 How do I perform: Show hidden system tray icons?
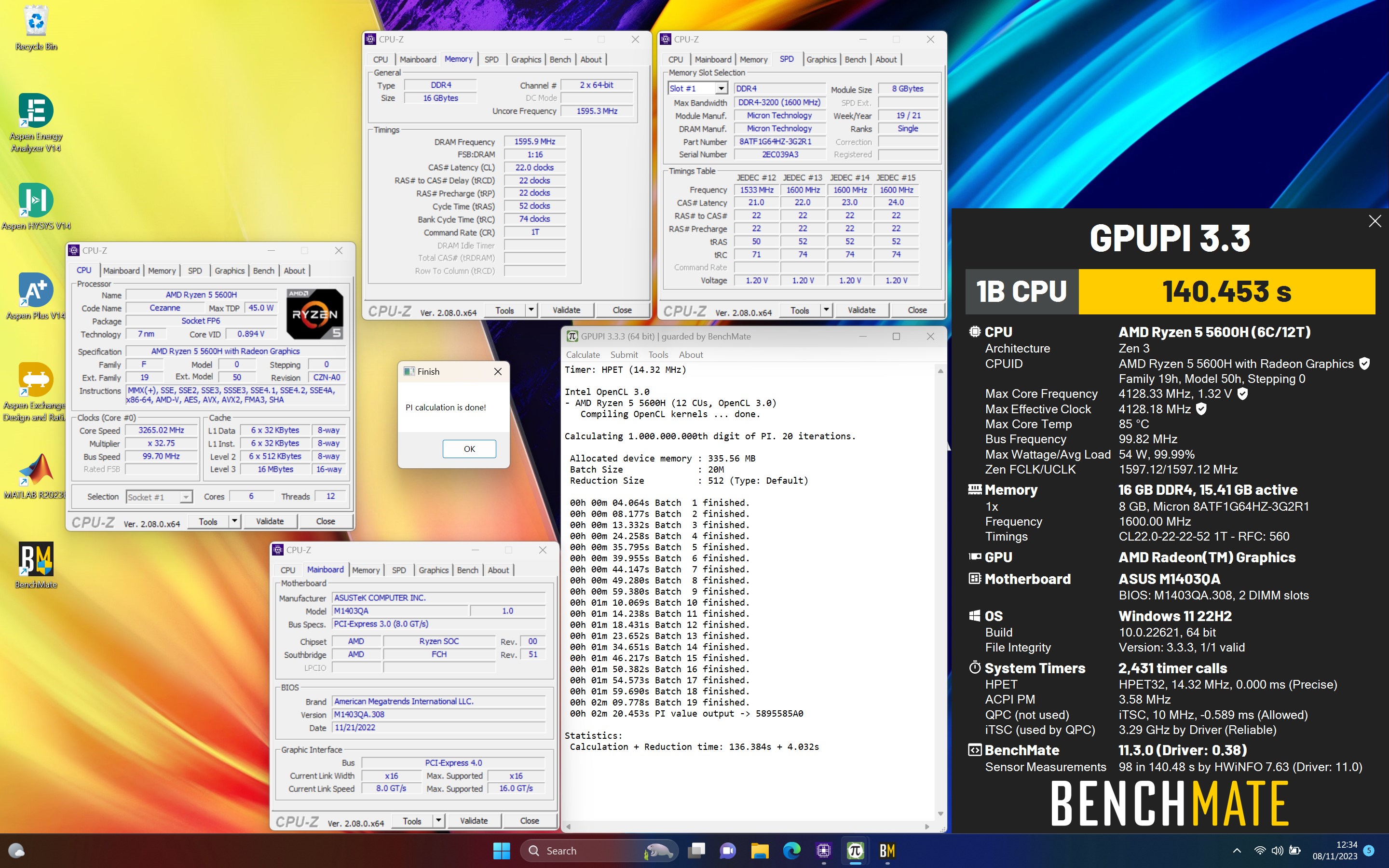point(1237,851)
